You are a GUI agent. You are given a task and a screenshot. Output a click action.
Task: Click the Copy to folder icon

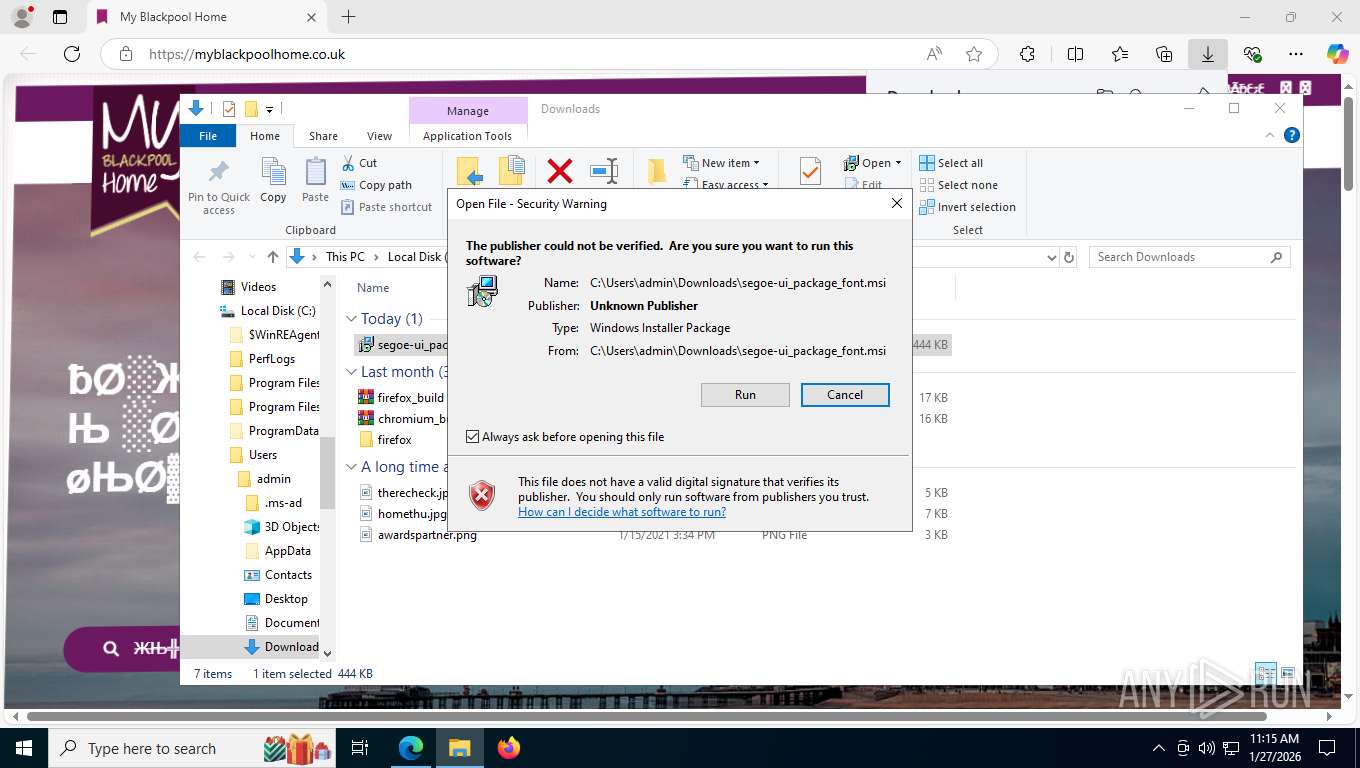(512, 171)
